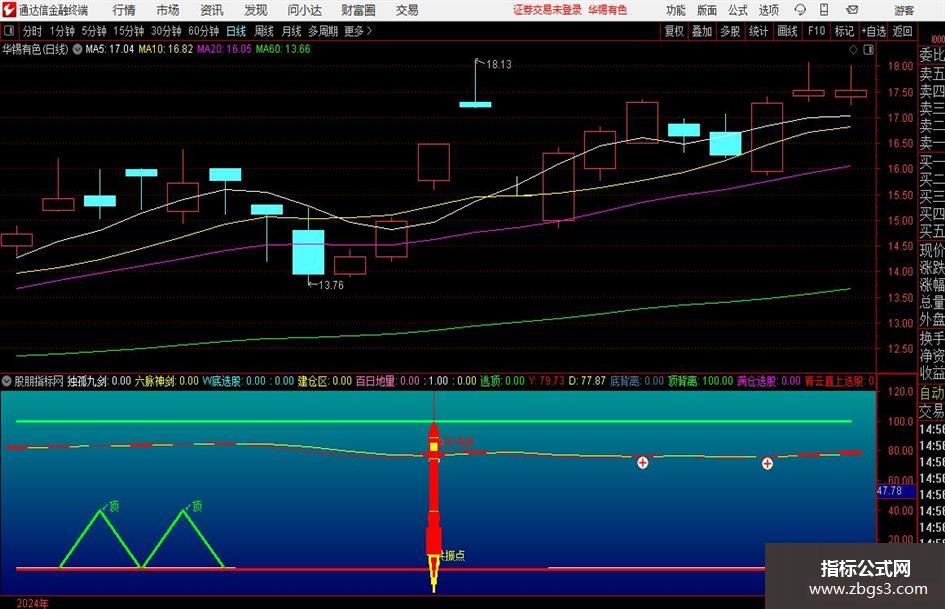This screenshot has height=609, width=945.
Task: Click the mobile phone icon in title bar
Action: pyautogui.click(x=824, y=10)
